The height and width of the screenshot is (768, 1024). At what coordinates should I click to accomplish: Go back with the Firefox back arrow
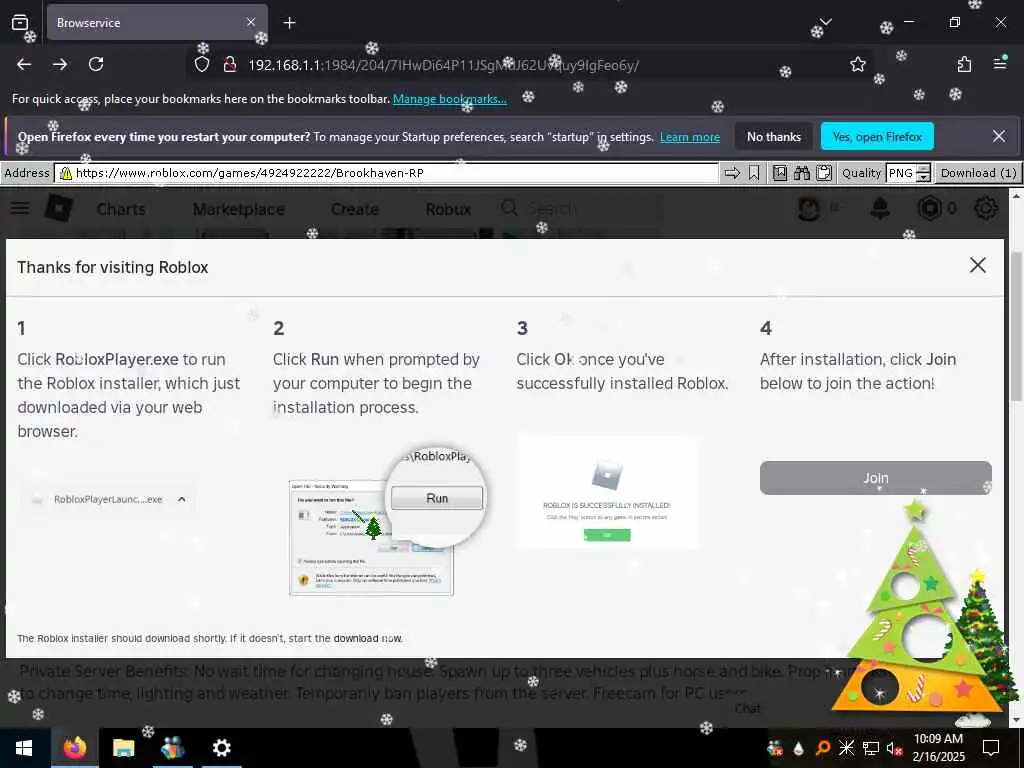24,65
